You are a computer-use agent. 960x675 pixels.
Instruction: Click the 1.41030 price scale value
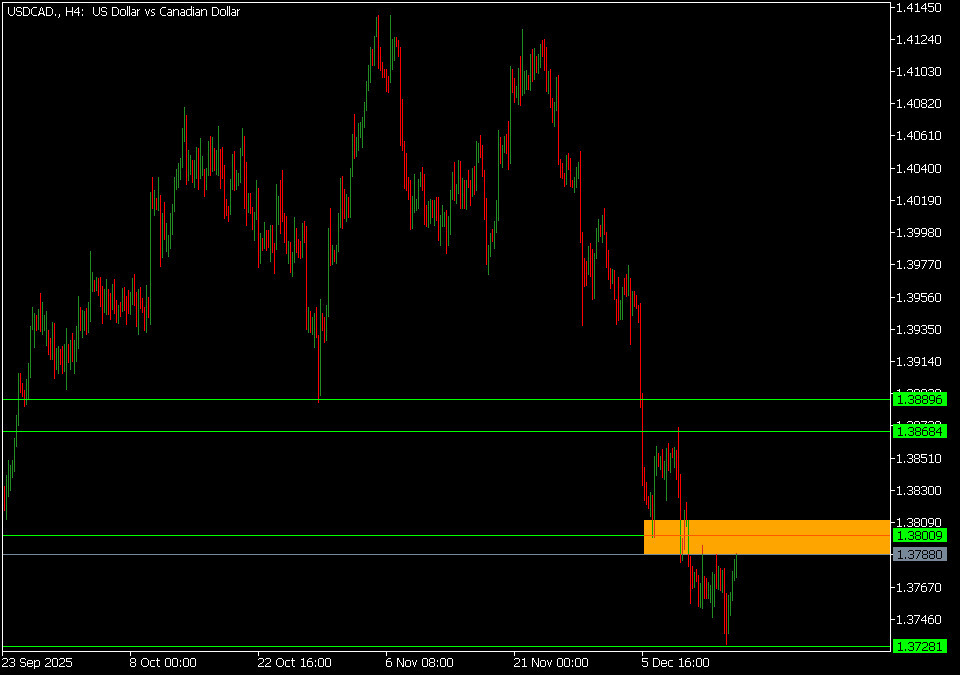[x=919, y=72]
